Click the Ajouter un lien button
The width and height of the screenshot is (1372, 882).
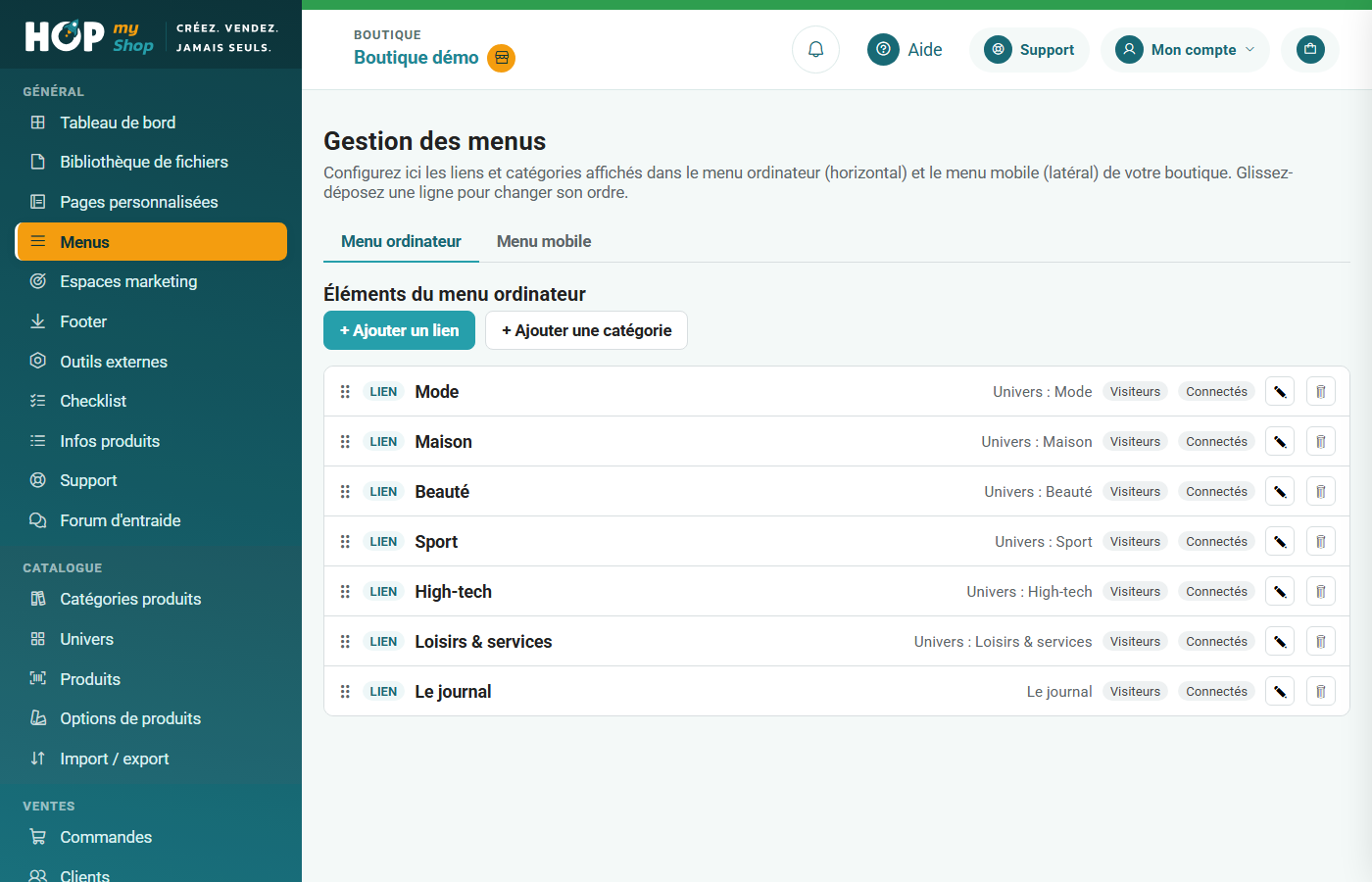[399, 330]
